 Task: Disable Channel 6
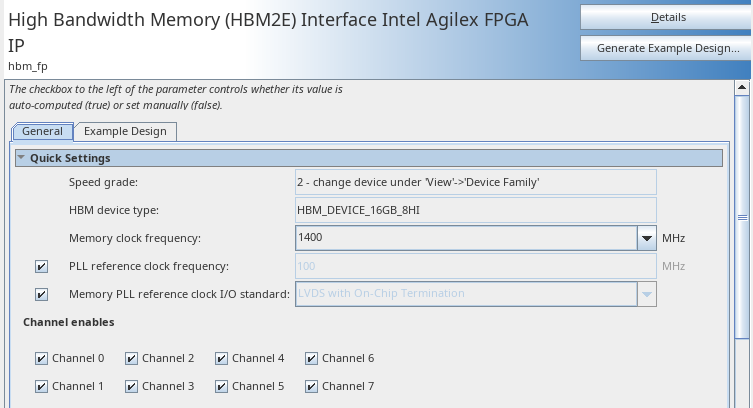[311, 358]
